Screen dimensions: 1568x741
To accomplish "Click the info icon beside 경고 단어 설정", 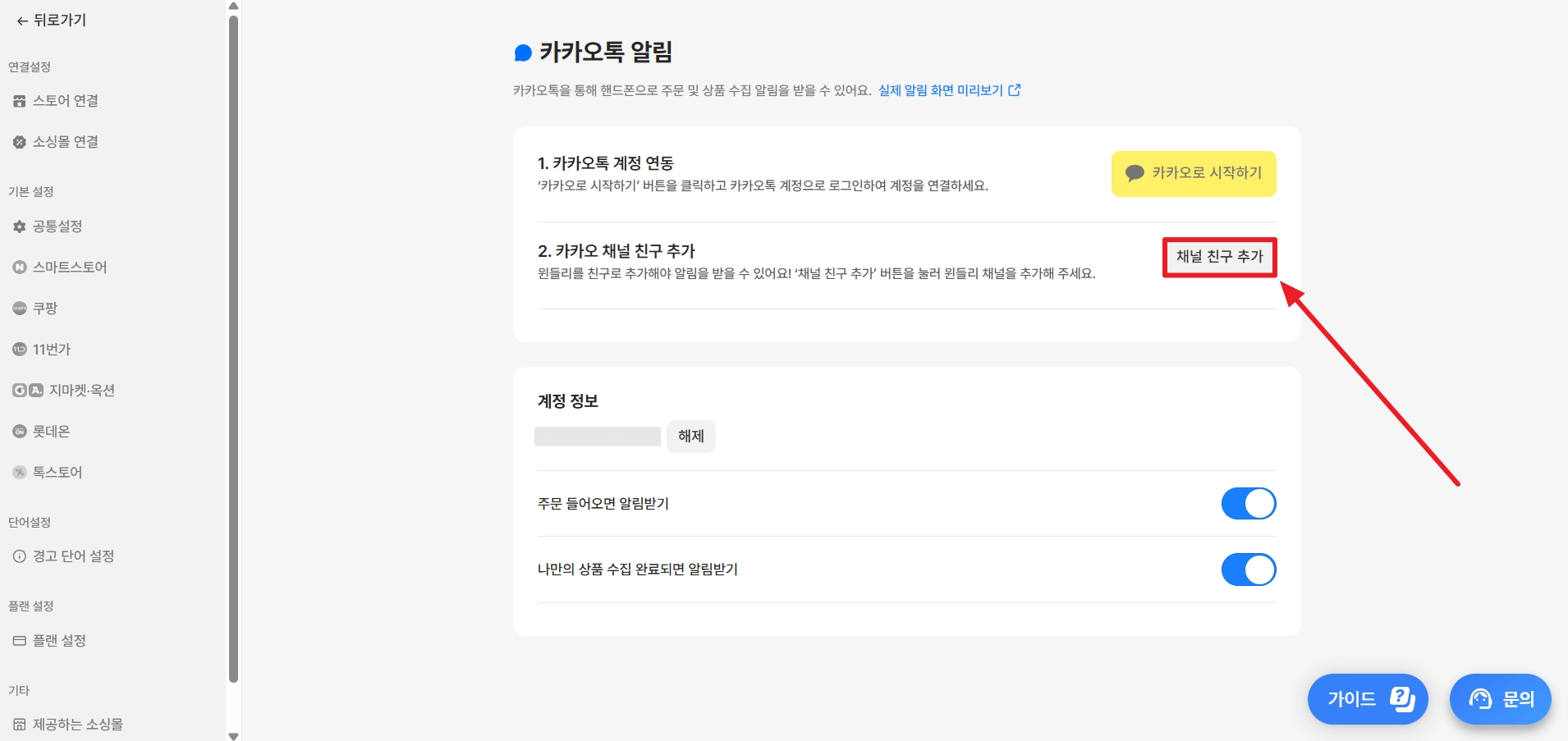I will tap(20, 556).
